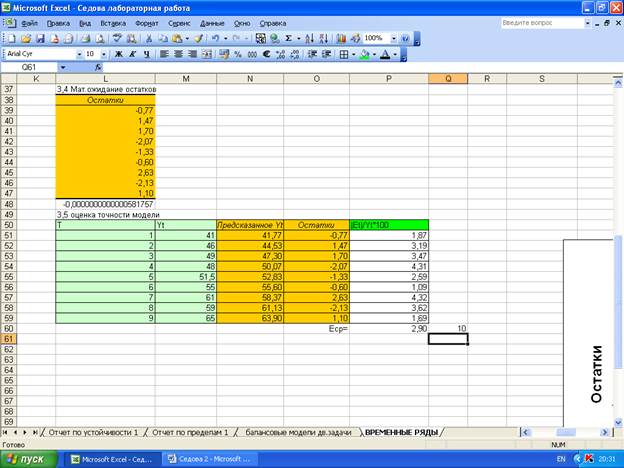Click the horizontal scrollbar thumb
The image size is (624, 468).
(x=566, y=432)
